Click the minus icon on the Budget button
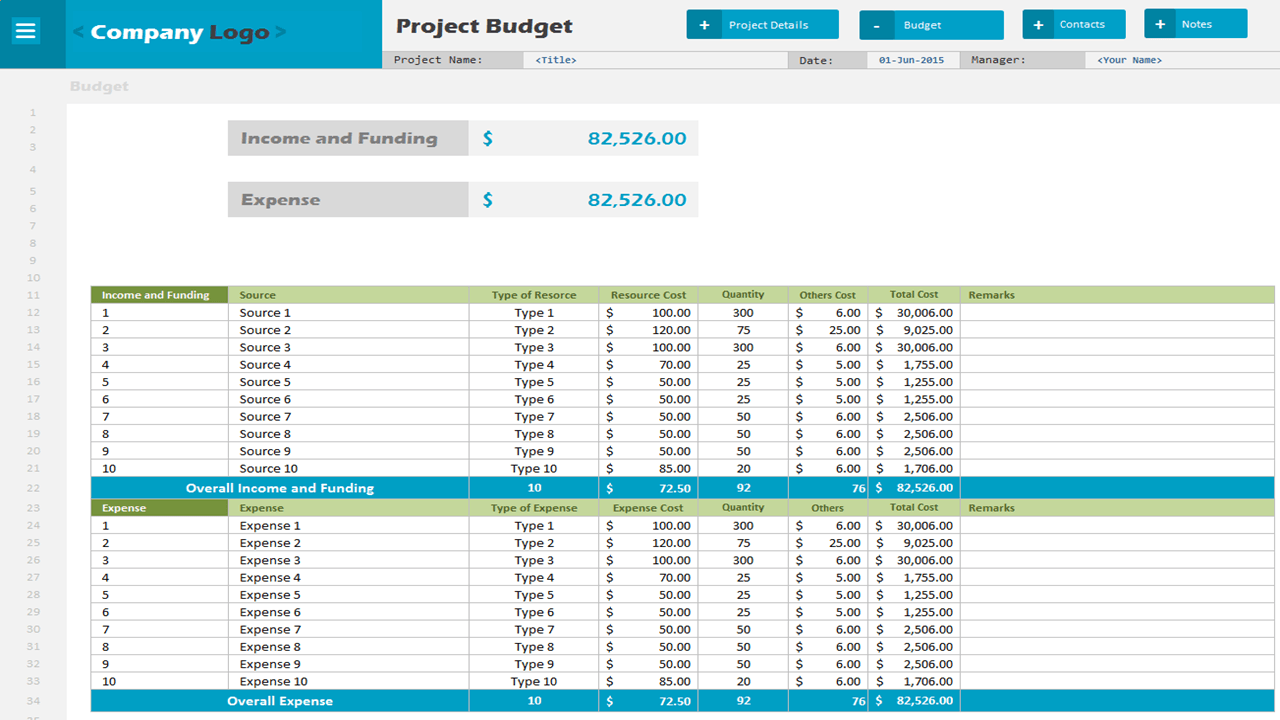This screenshot has width=1280, height=720. pyautogui.click(x=875, y=23)
